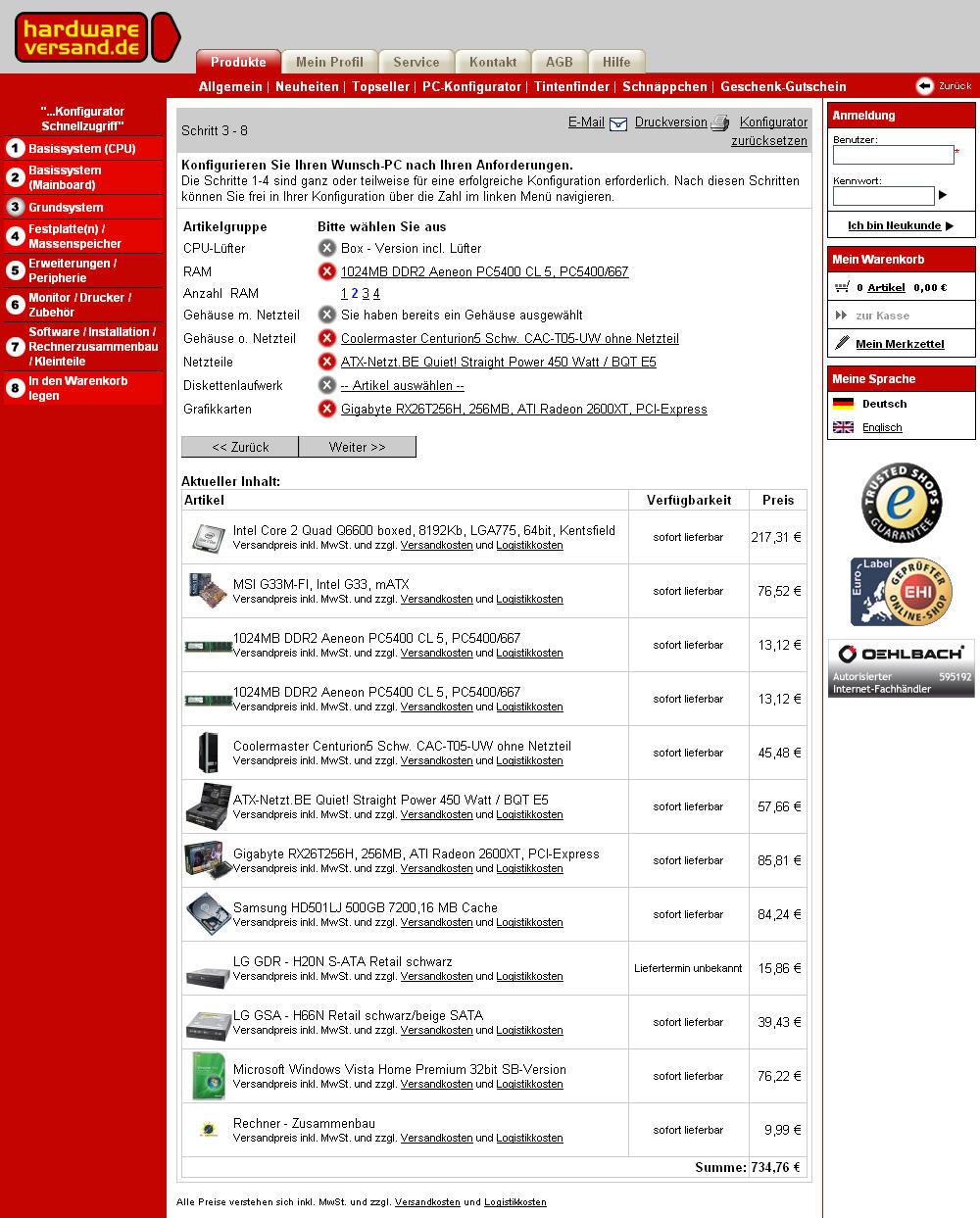Image resolution: width=980 pixels, height=1218 pixels.
Task: Click the UK flag icon
Action: 843,427
